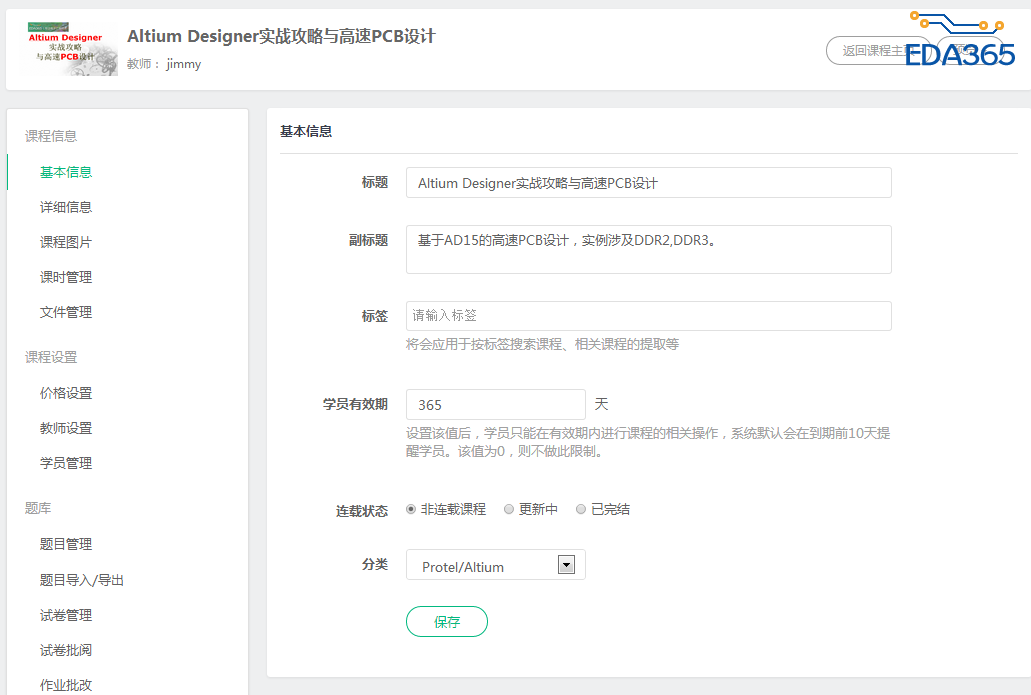Open the 课时管理 sidebar item

66,277
